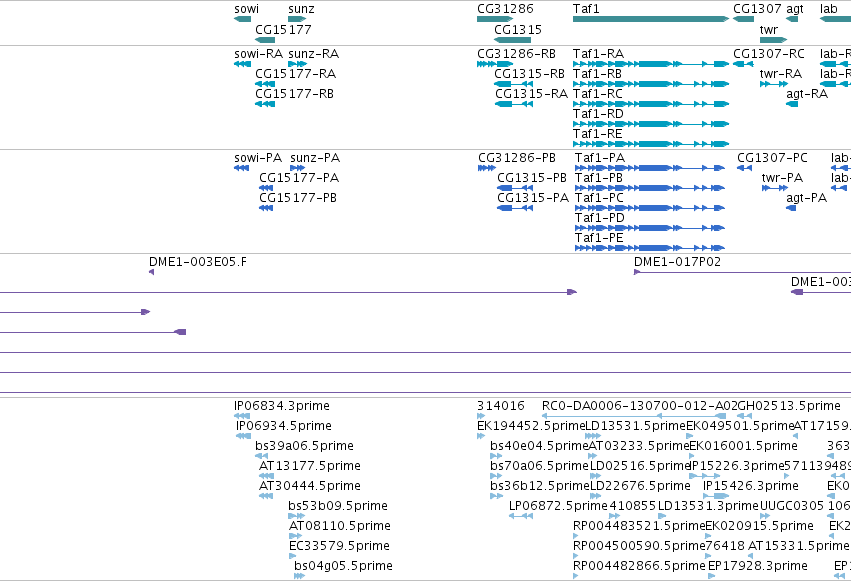Select the bs39a06.5prime EST glyph
851x581 pixels.
click(x=262, y=456)
